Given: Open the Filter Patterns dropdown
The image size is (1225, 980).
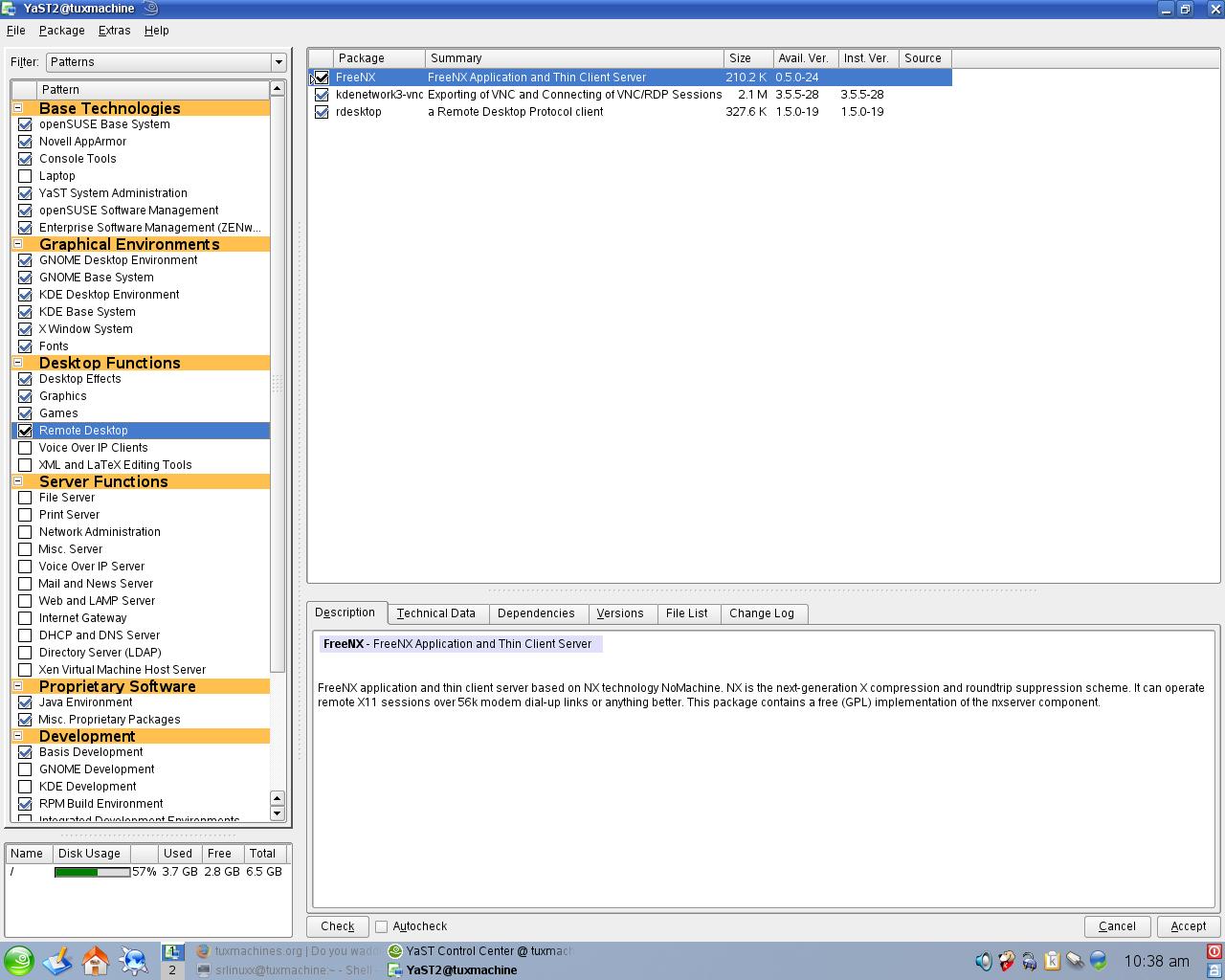Looking at the screenshot, I should 167,62.
